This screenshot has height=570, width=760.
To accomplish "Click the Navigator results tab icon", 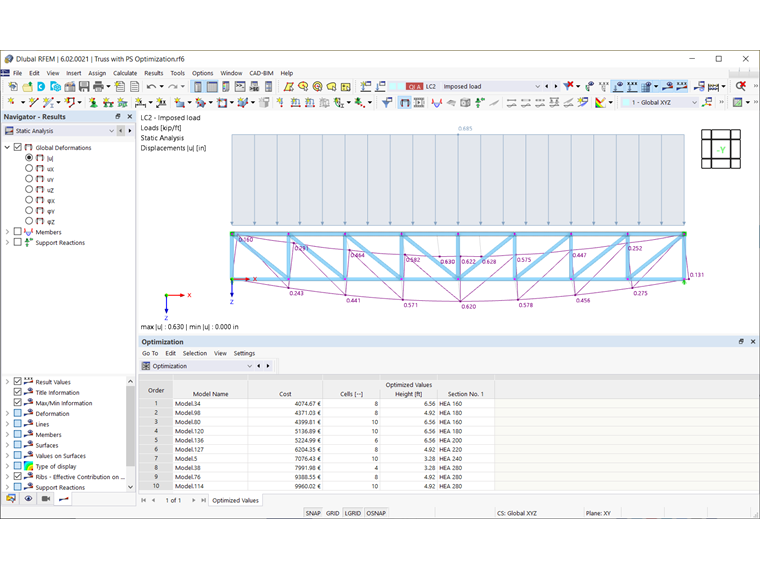I will [63, 498].
